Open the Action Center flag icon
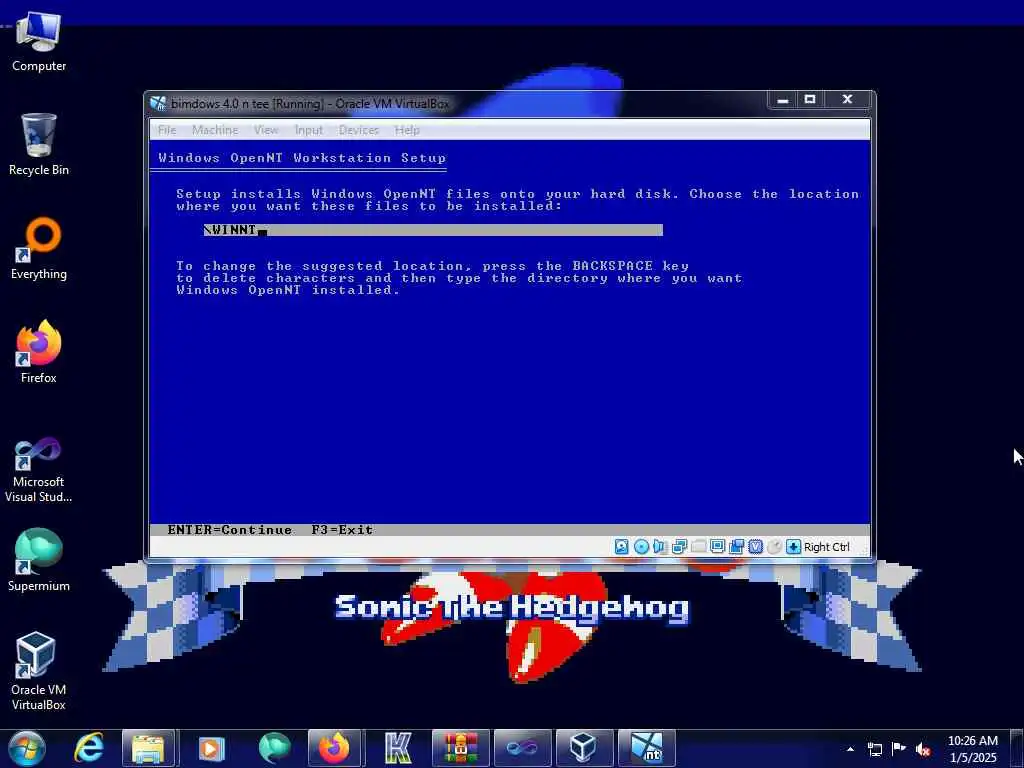1024x768 pixels. click(899, 750)
